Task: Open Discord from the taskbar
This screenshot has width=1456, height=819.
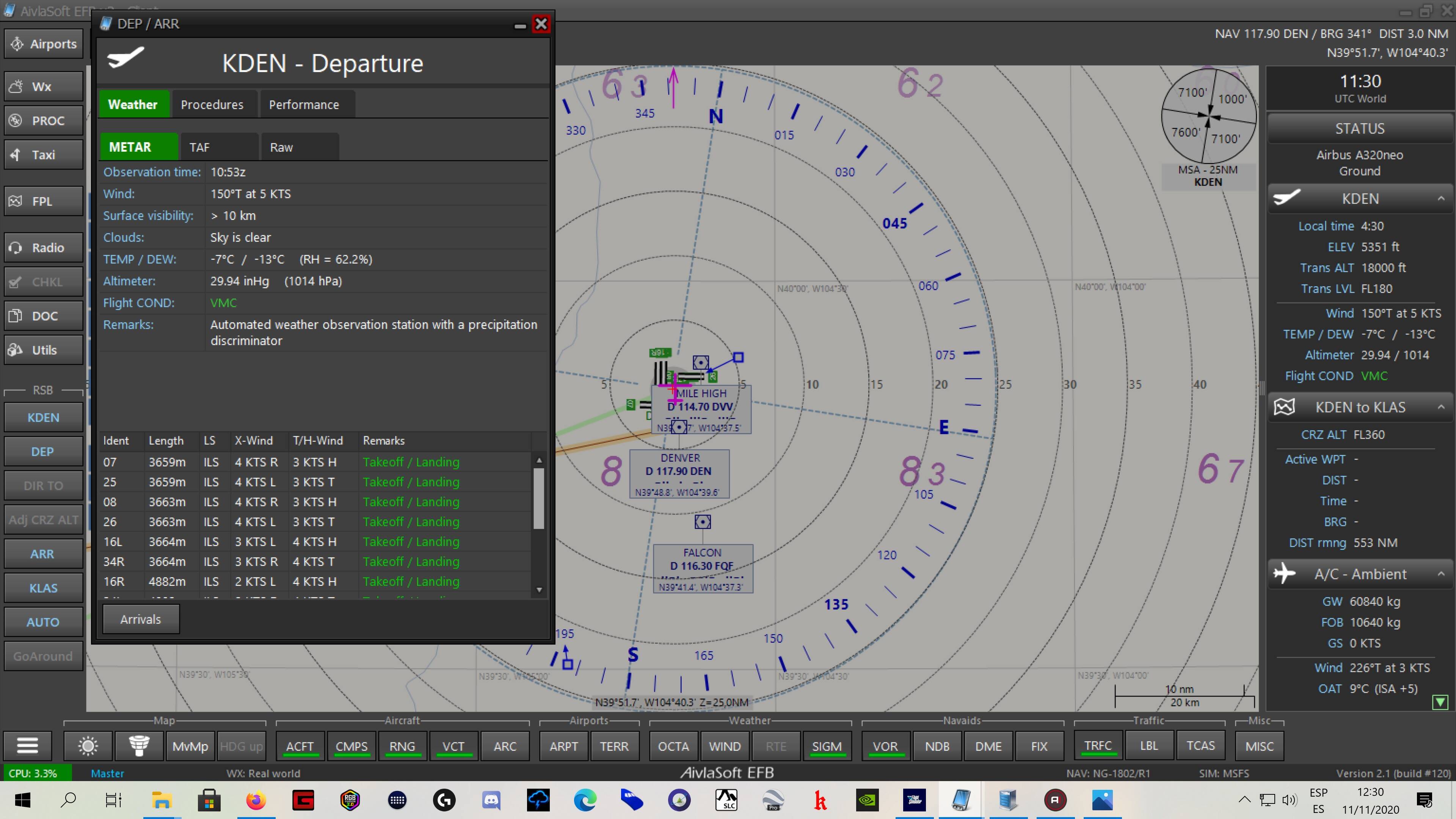Action: [x=491, y=800]
